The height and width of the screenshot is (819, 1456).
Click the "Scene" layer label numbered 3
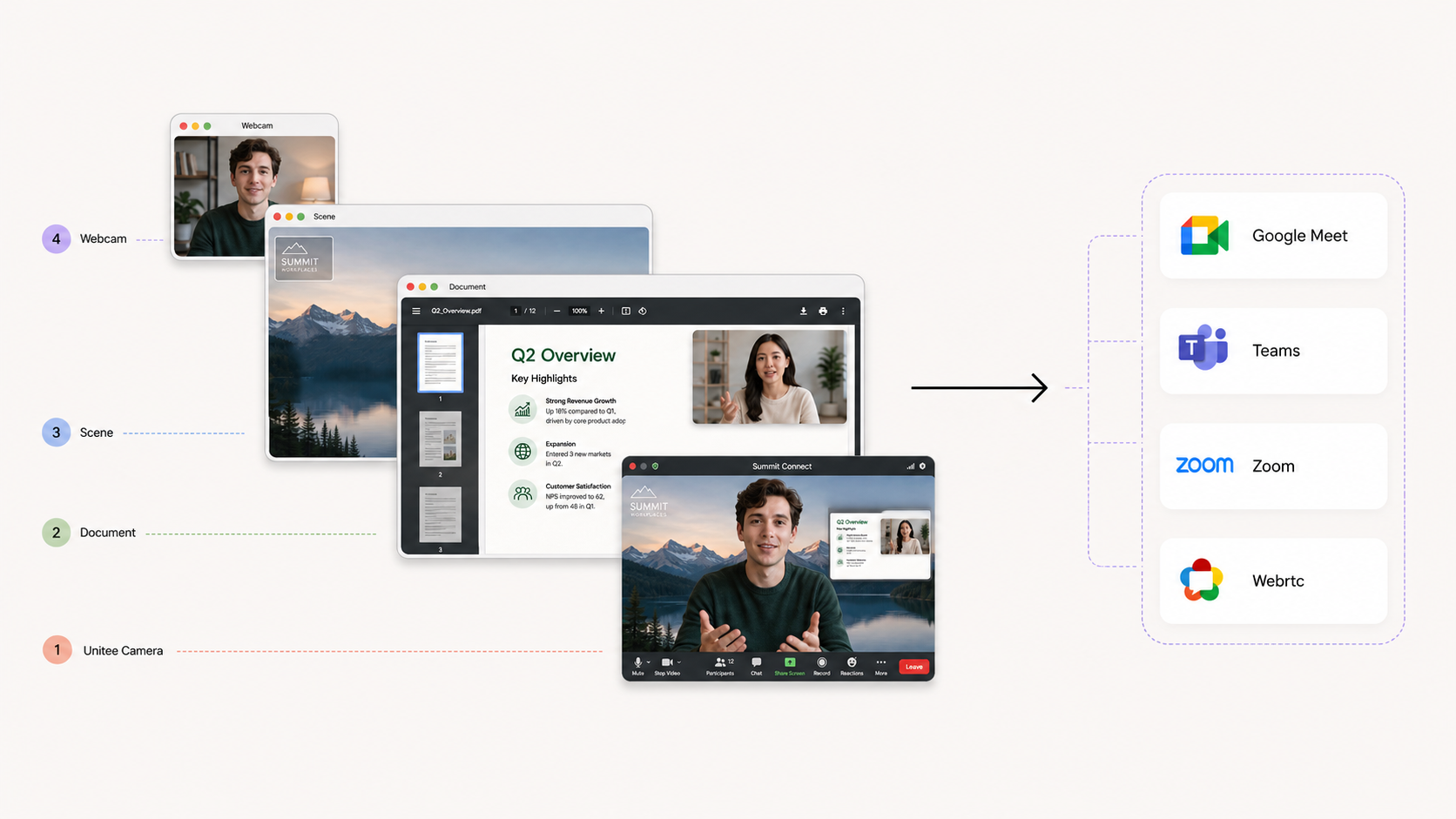[97, 433]
